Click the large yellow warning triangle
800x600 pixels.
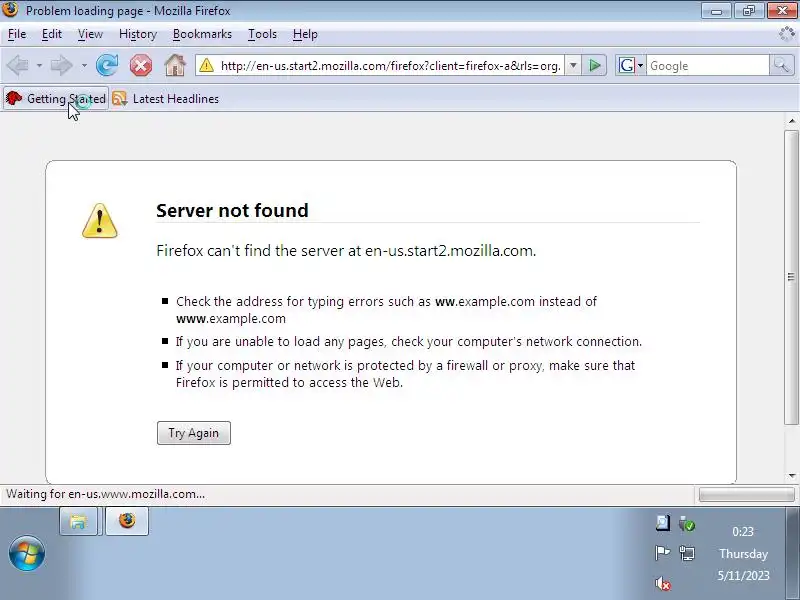tap(99, 221)
